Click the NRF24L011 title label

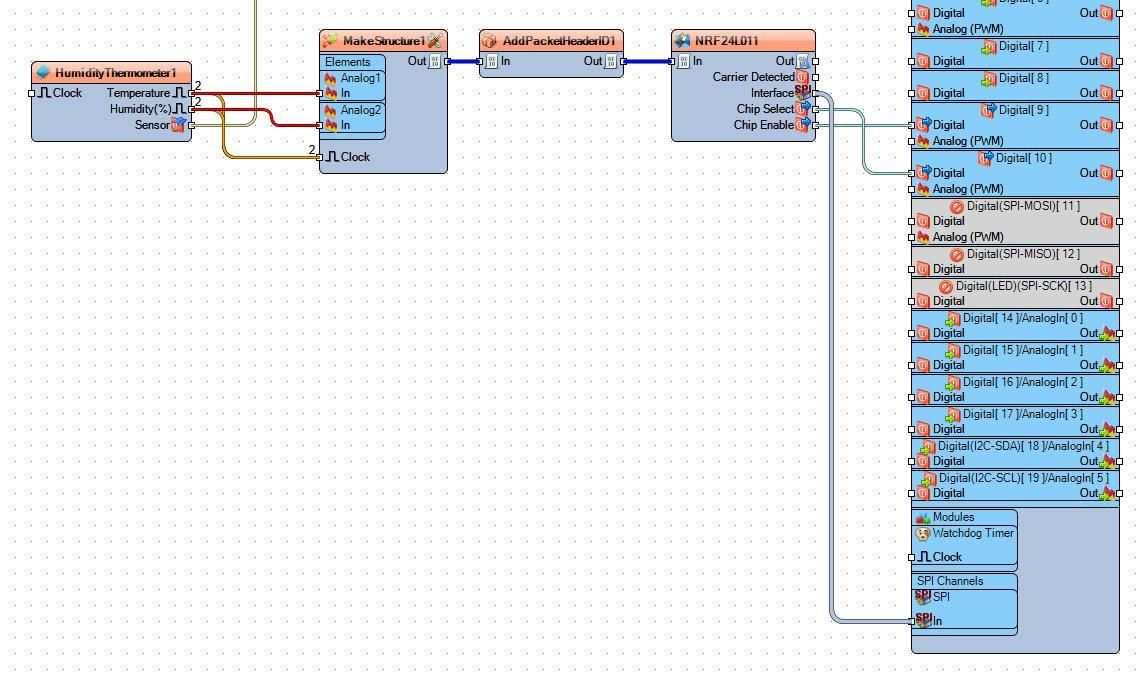tap(726, 41)
